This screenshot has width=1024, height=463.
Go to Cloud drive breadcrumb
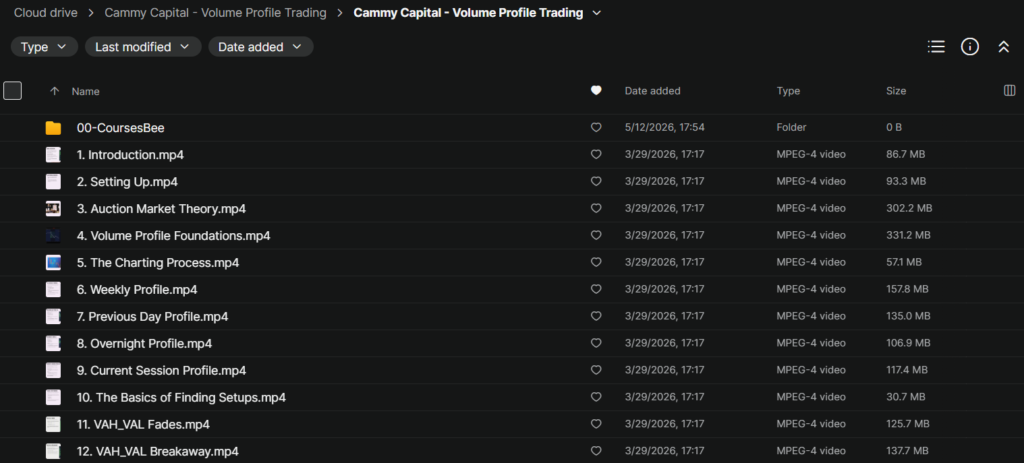click(x=46, y=12)
